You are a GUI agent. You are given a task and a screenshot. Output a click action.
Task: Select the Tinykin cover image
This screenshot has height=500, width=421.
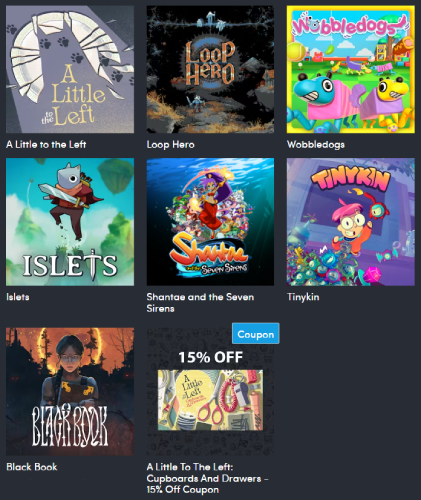351,222
